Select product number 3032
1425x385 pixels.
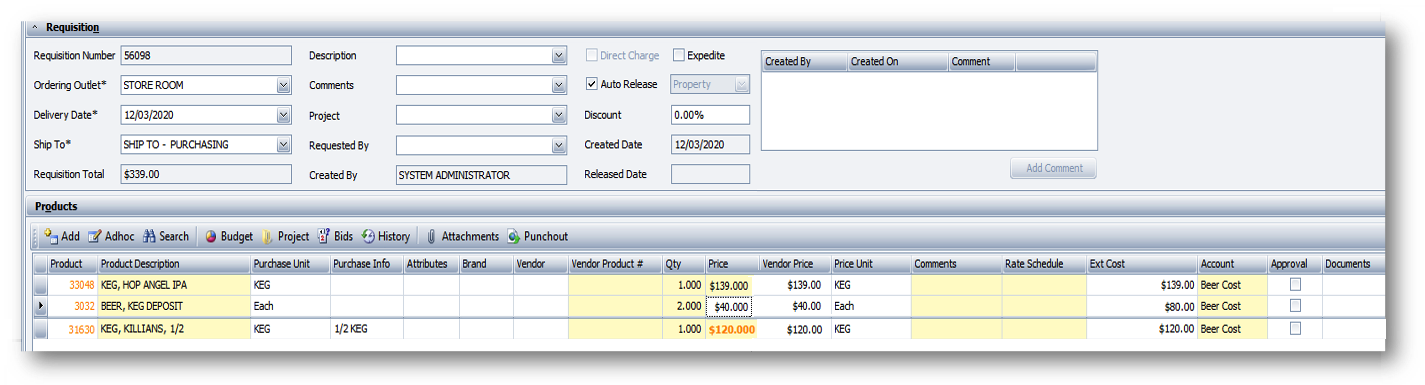pyautogui.click(x=84, y=306)
